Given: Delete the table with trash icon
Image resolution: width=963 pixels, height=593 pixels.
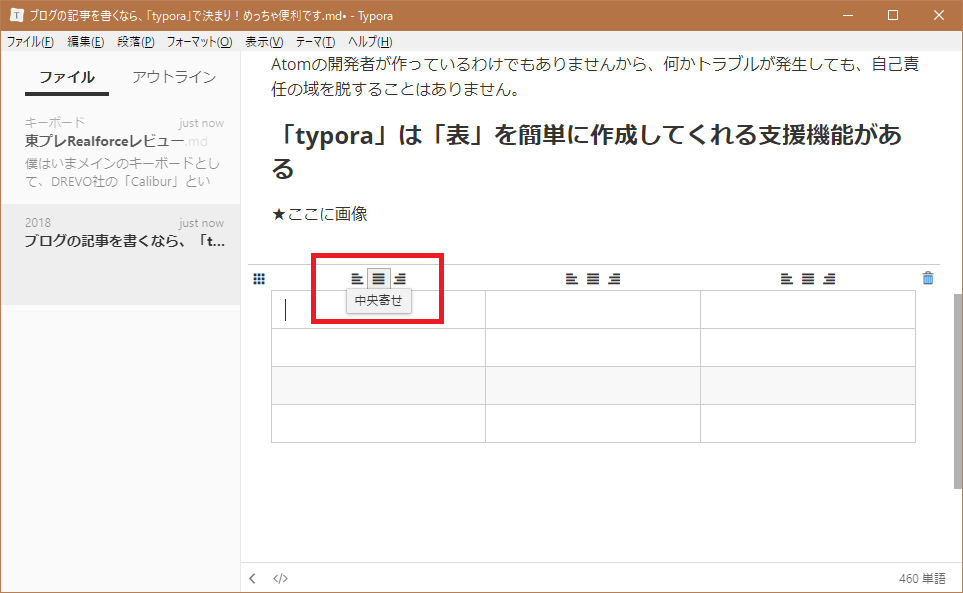Looking at the screenshot, I should tap(928, 278).
